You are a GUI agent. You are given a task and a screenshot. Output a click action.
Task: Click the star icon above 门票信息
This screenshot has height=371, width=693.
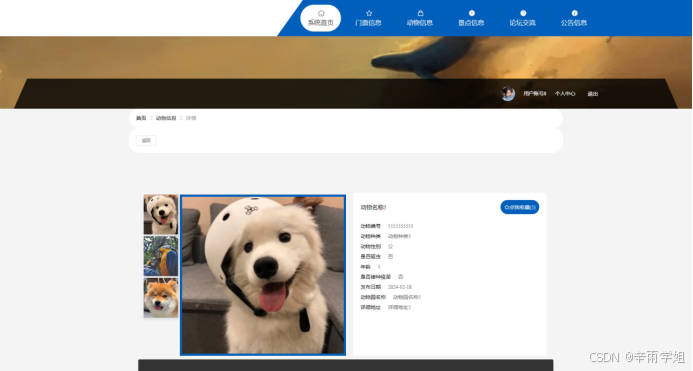[369, 13]
